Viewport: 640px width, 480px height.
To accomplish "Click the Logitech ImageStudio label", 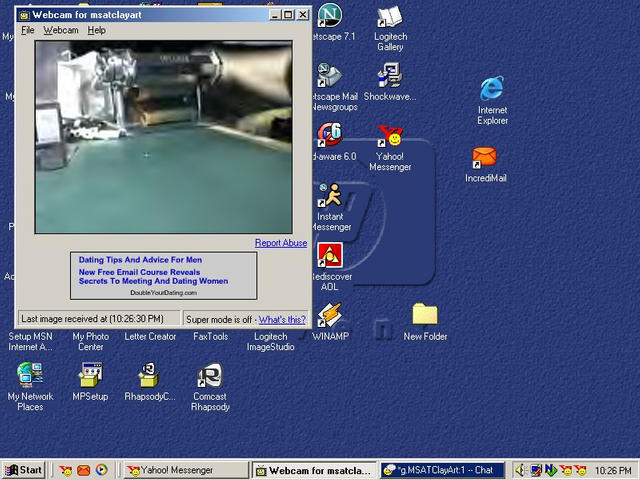I will [x=270, y=342].
